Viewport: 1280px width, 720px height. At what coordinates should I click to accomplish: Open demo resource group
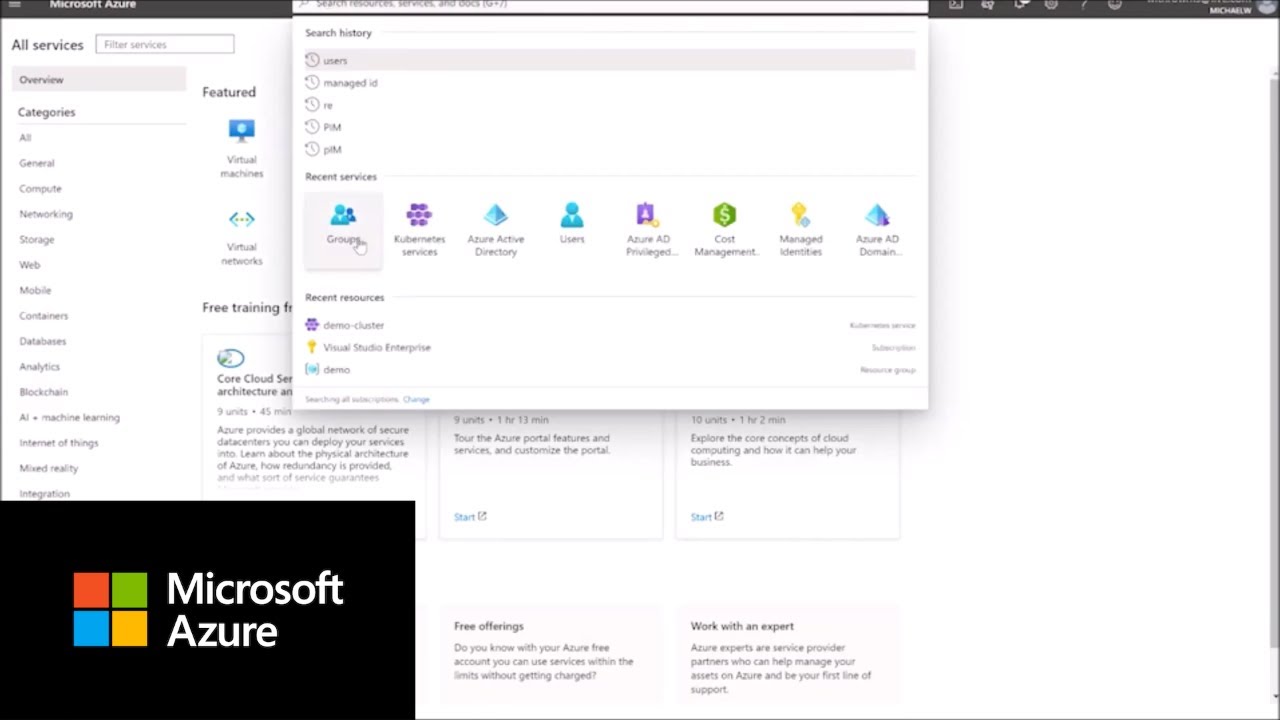610,369
